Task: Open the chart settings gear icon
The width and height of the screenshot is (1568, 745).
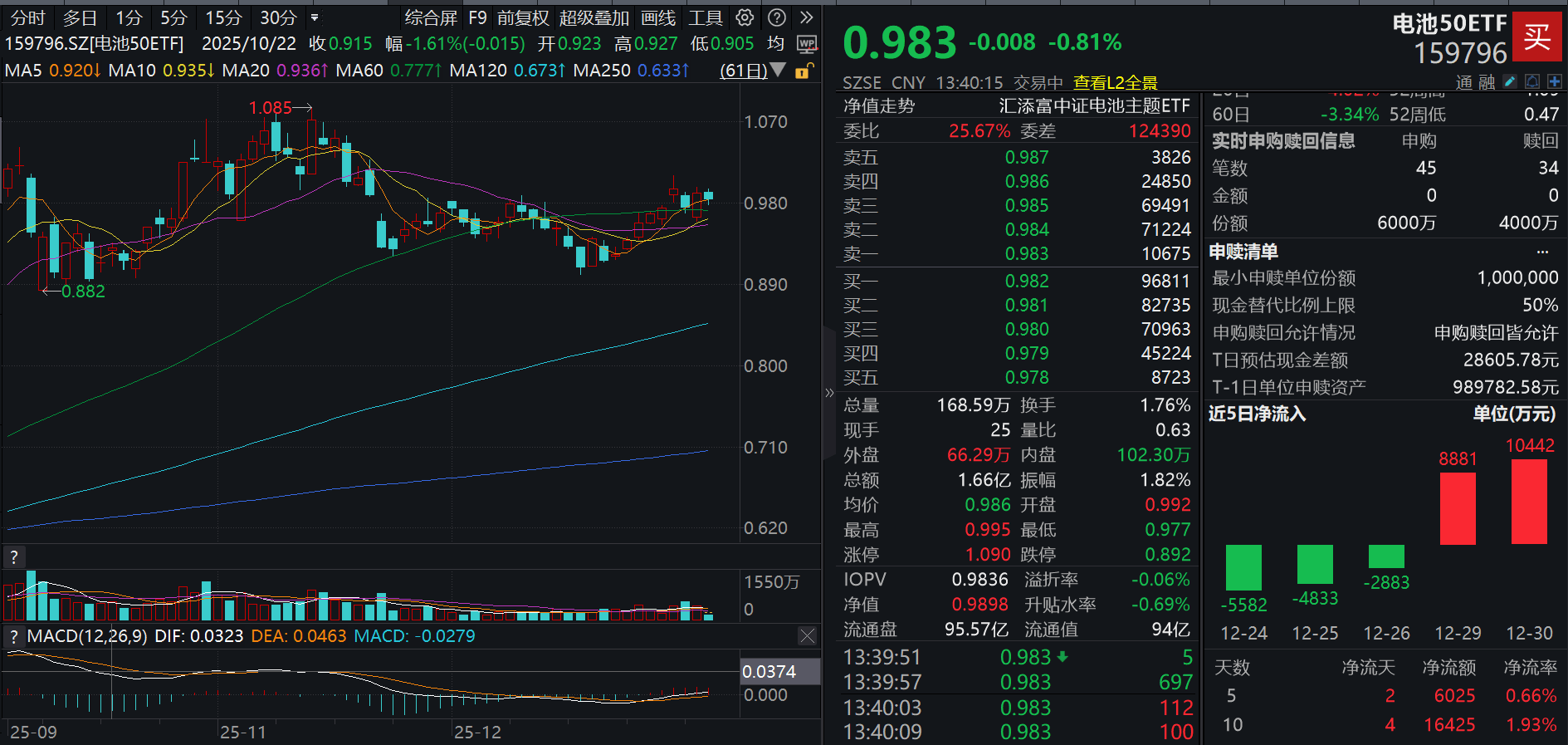Action: pyautogui.click(x=745, y=17)
